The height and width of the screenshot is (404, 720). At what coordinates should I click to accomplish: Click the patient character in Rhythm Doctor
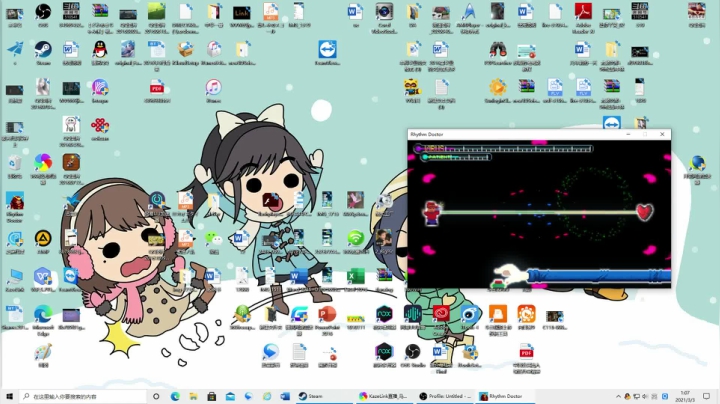(x=432, y=213)
